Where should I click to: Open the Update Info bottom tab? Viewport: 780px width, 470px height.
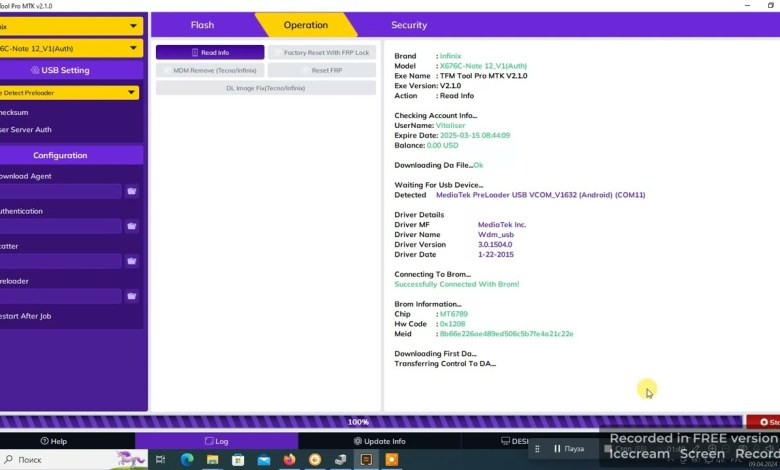tap(380, 441)
